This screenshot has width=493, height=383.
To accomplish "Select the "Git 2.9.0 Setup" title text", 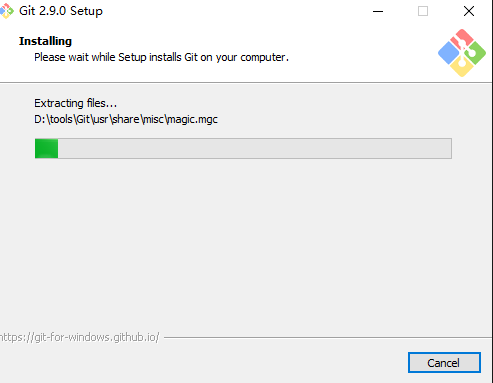I will tap(61, 11).
